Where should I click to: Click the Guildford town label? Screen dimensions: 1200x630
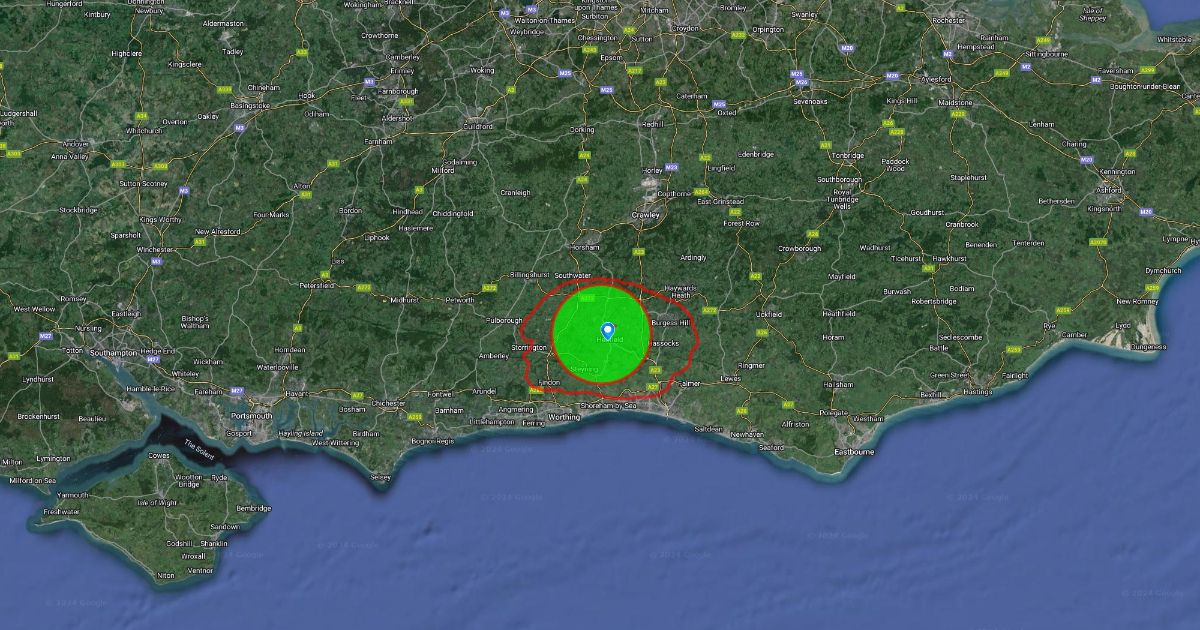coord(477,127)
